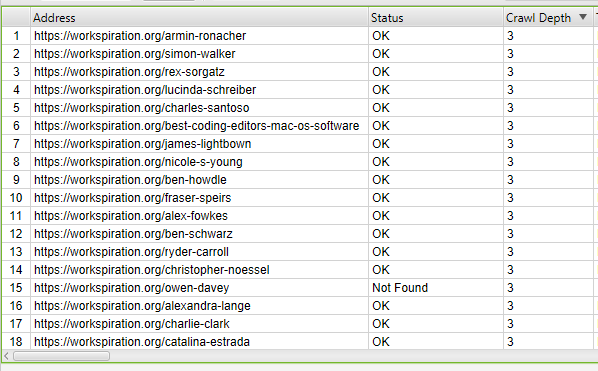Click the Crawl Depth sort arrow
598x371 pixels.
582,17
